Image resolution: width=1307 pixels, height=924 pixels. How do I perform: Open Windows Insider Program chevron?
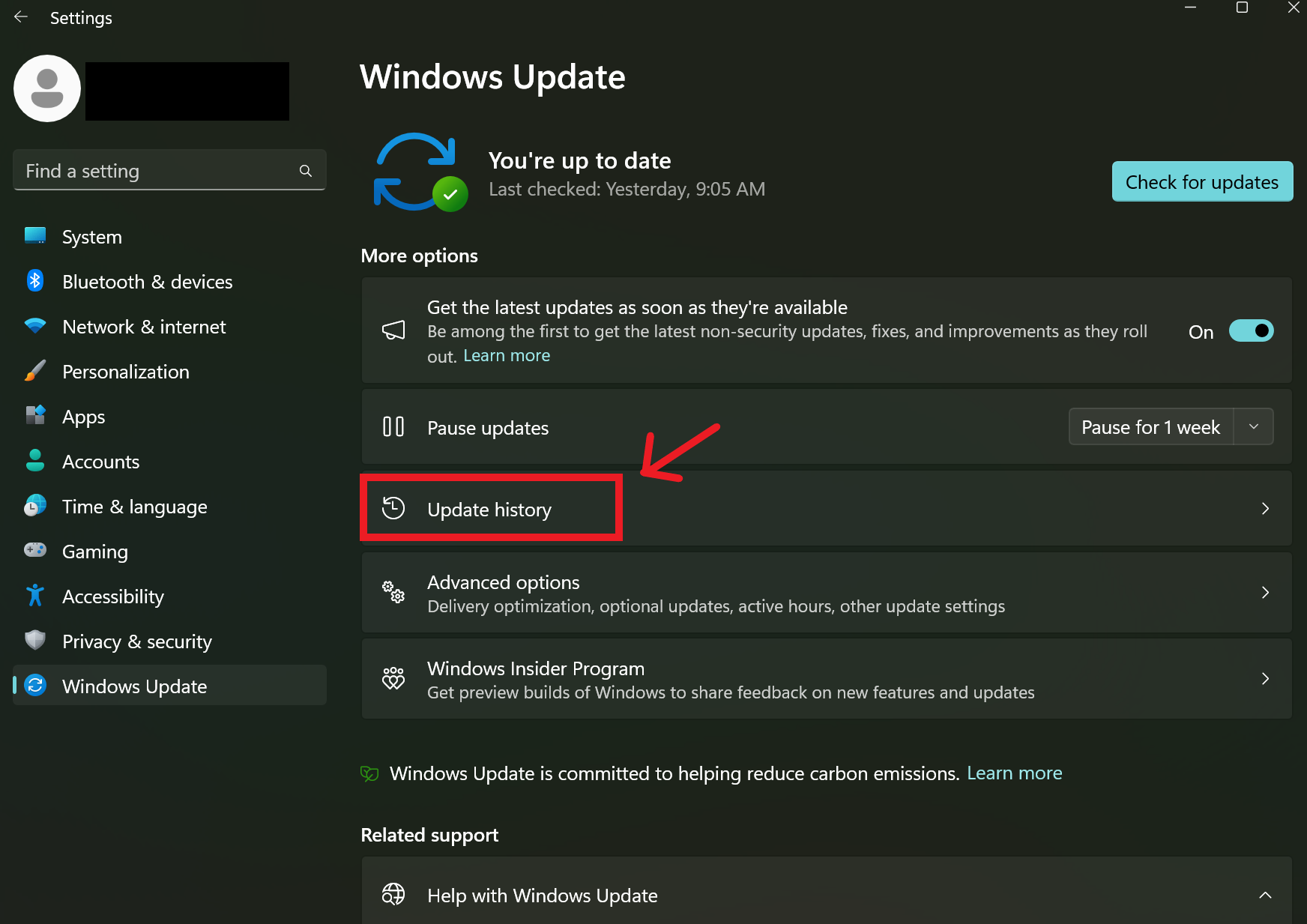[x=1265, y=679]
